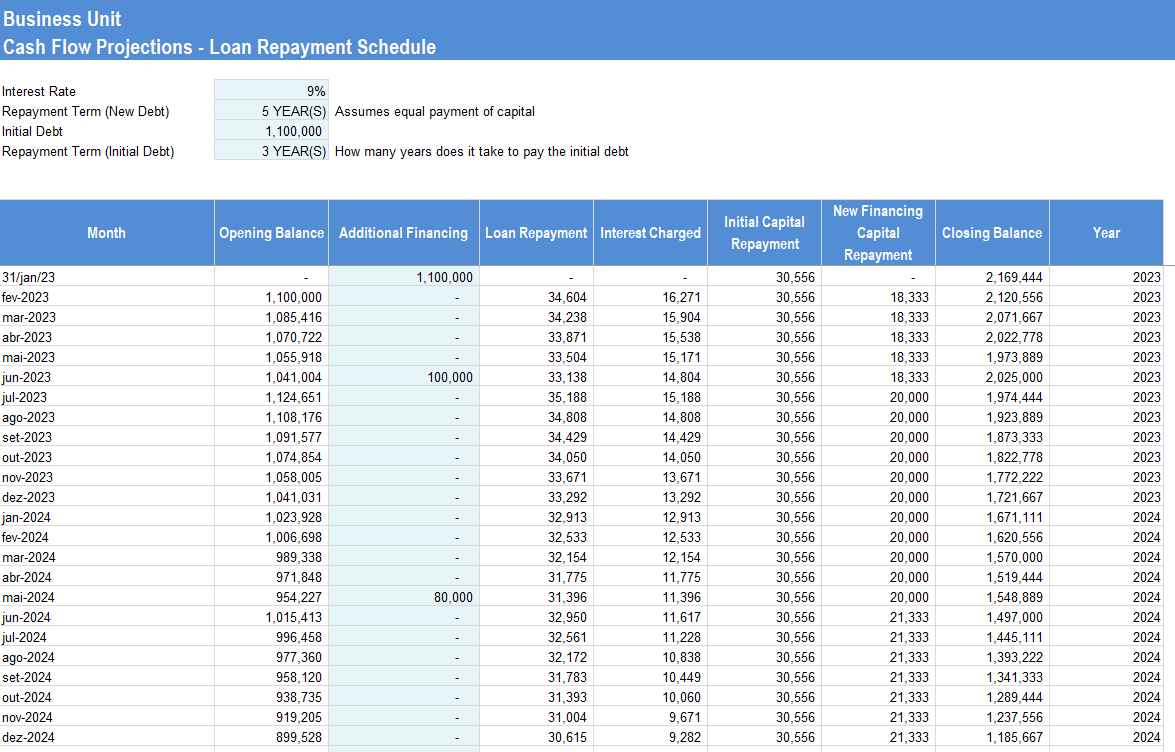
Task: Select the dez-2024 month cell
Action: pyautogui.click(x=107, y=737)
